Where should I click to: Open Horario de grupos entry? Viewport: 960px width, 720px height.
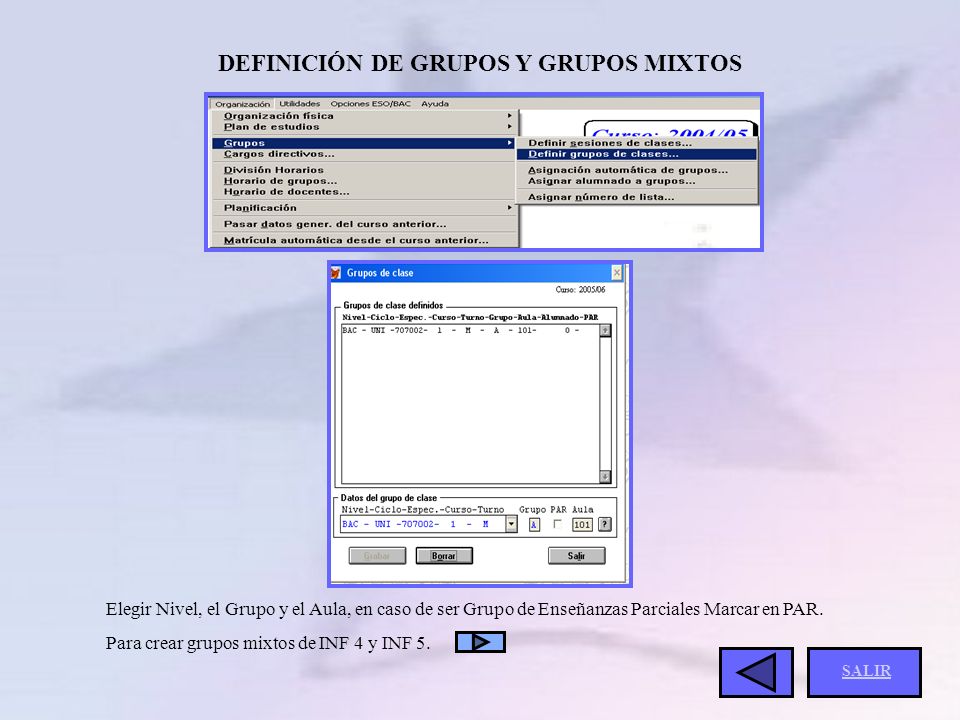[365, 181]
